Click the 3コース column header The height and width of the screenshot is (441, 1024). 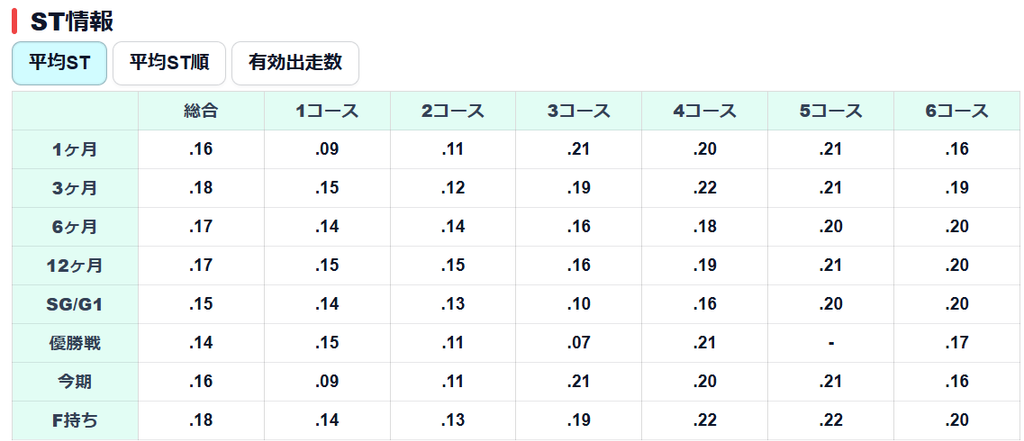coord(579,111)
